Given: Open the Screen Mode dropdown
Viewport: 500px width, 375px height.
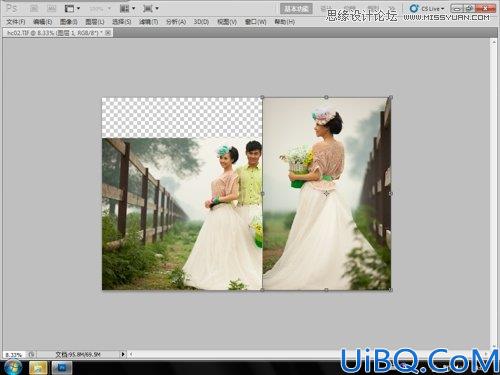Looking at the screenshot, I should [151, 8].
